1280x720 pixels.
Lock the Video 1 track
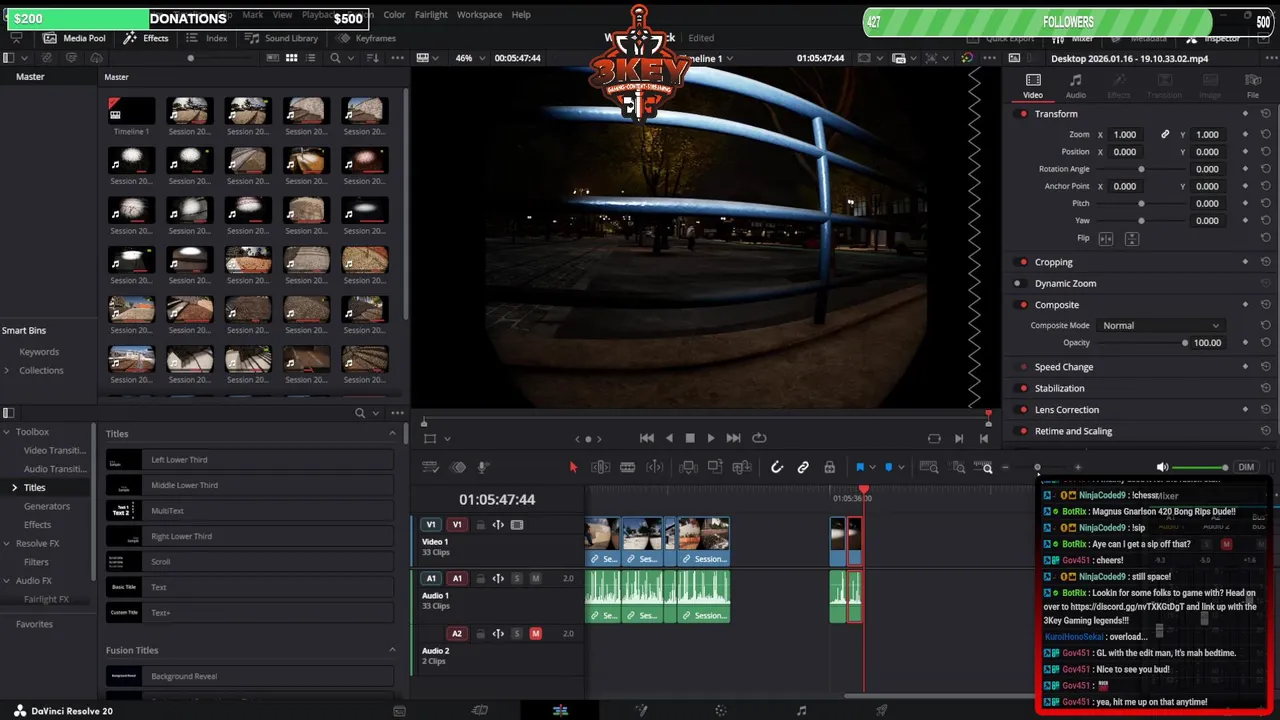[480, 524]
